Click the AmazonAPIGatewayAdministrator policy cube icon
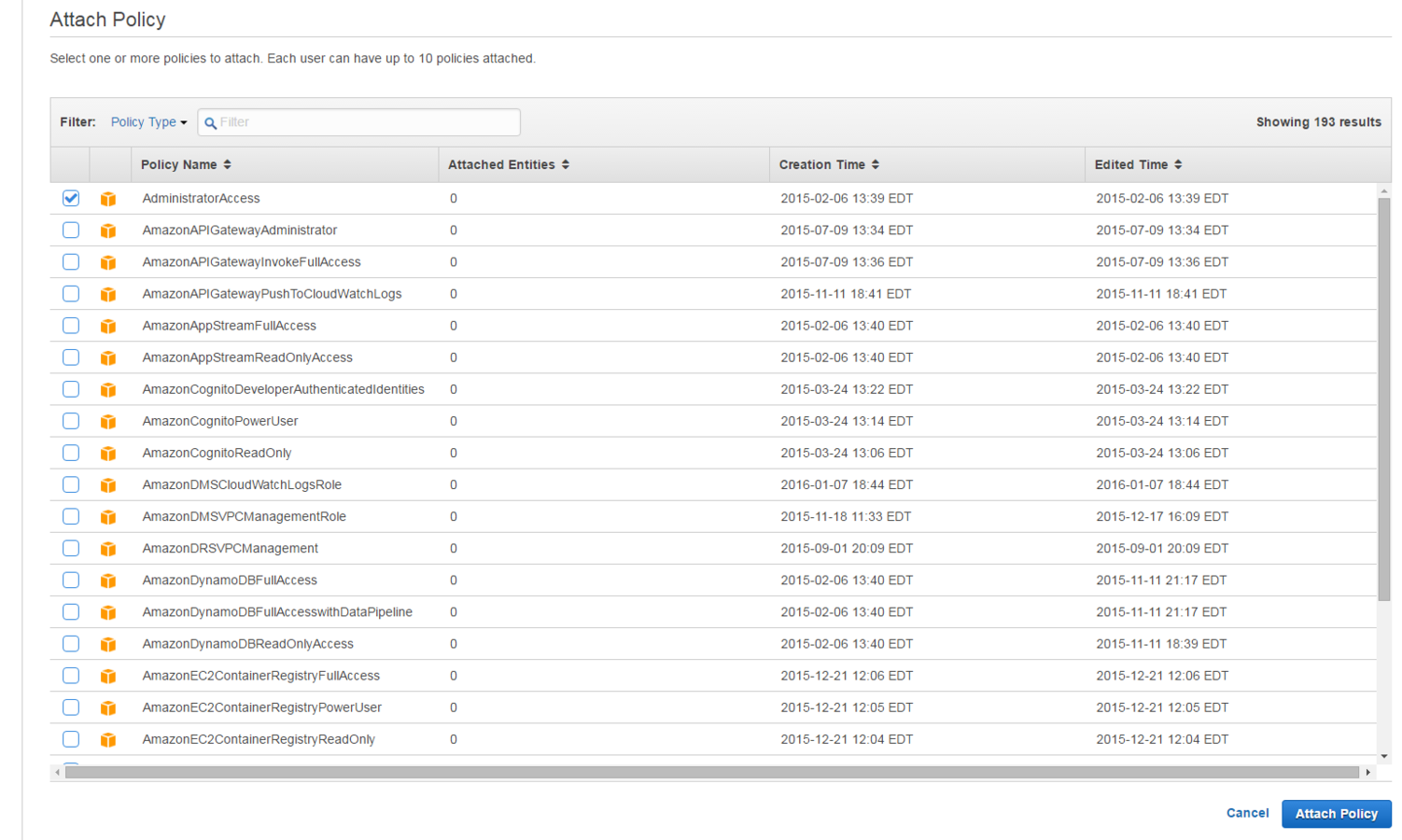 108,231
